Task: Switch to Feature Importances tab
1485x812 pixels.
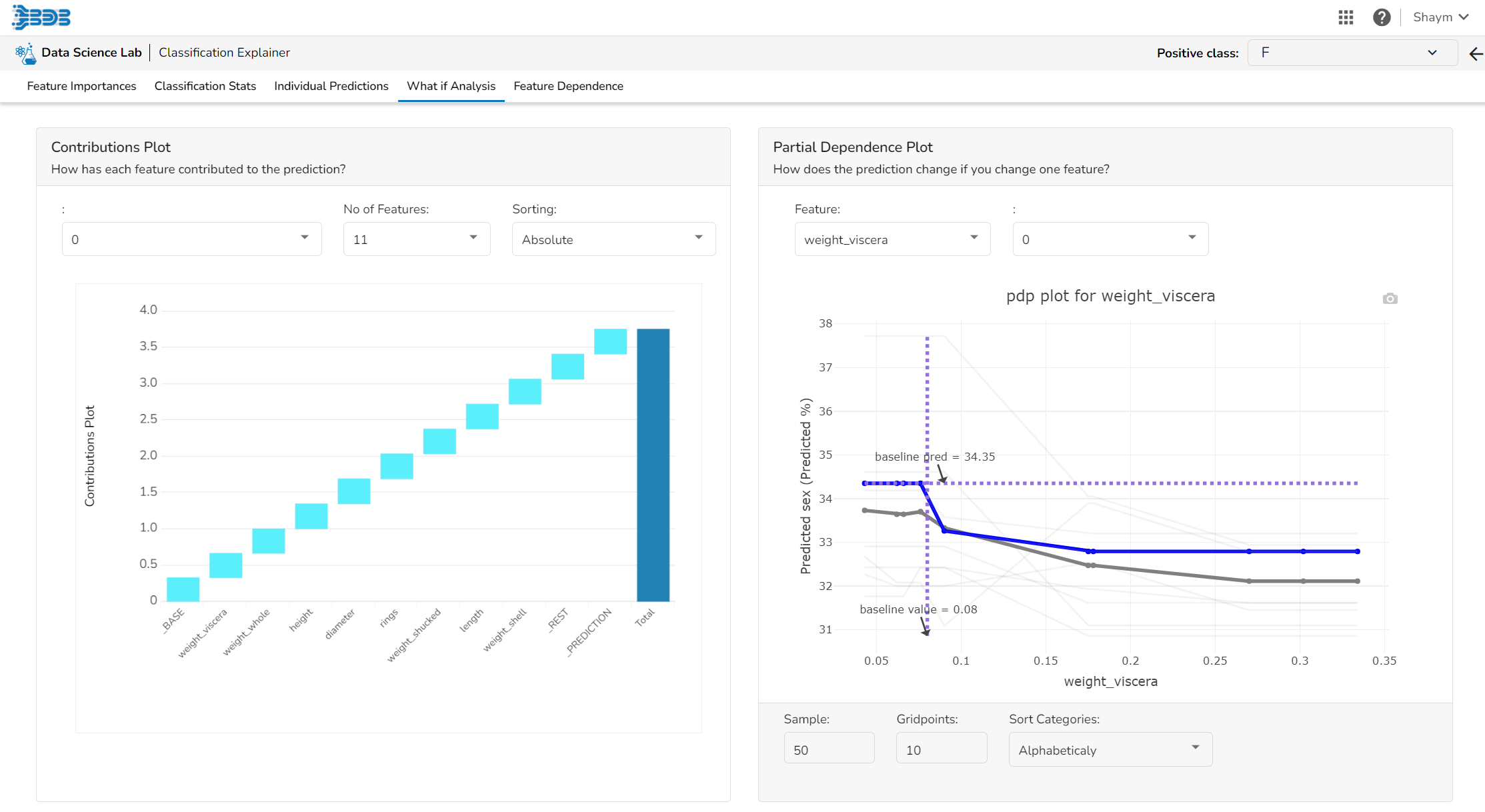Action: click(x=81, y=86)
